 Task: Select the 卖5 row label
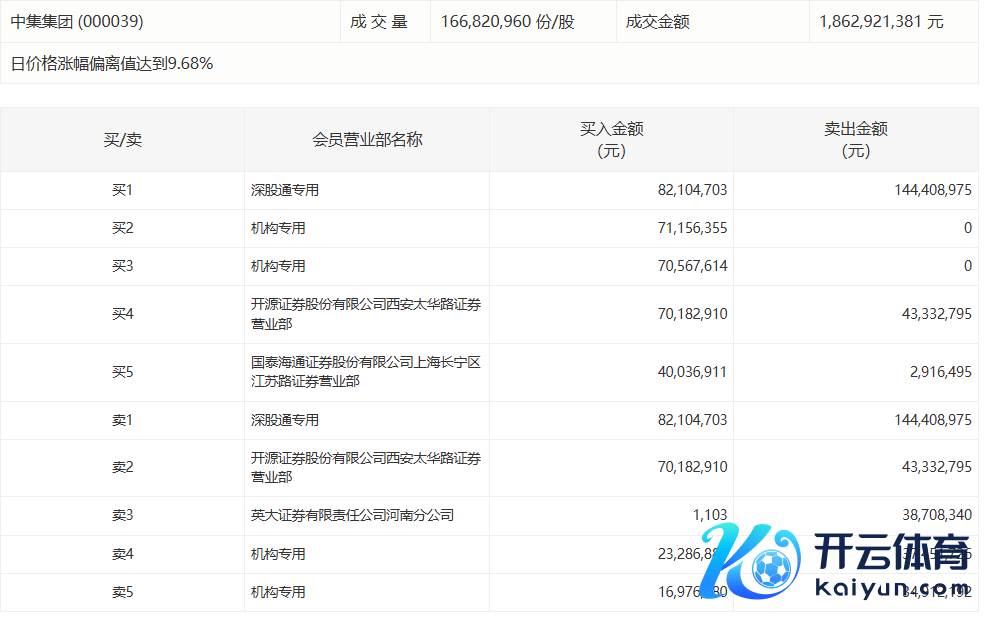click(122, 592)
